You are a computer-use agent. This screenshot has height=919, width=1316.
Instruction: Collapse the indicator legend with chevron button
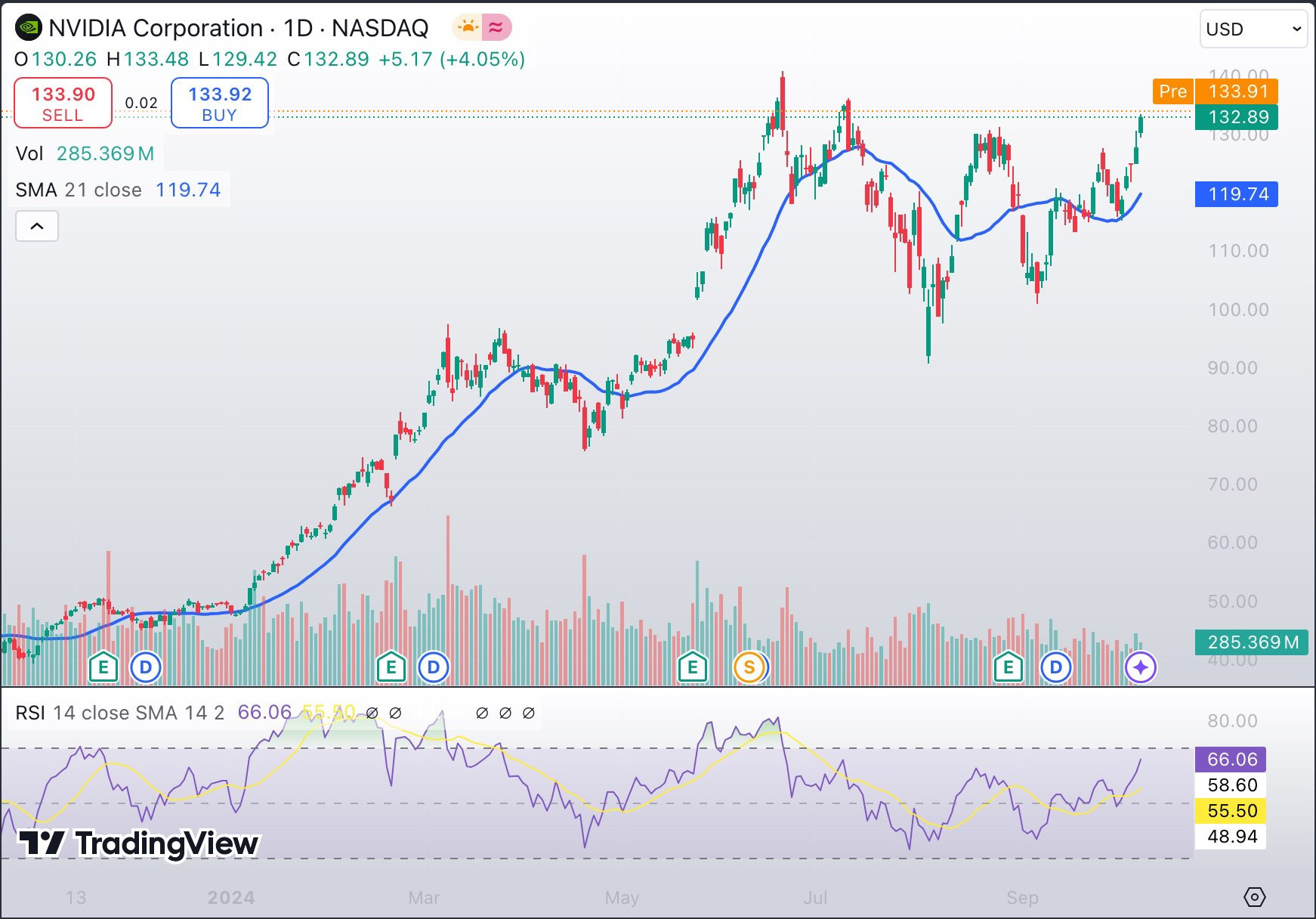(x=37, y=226)
